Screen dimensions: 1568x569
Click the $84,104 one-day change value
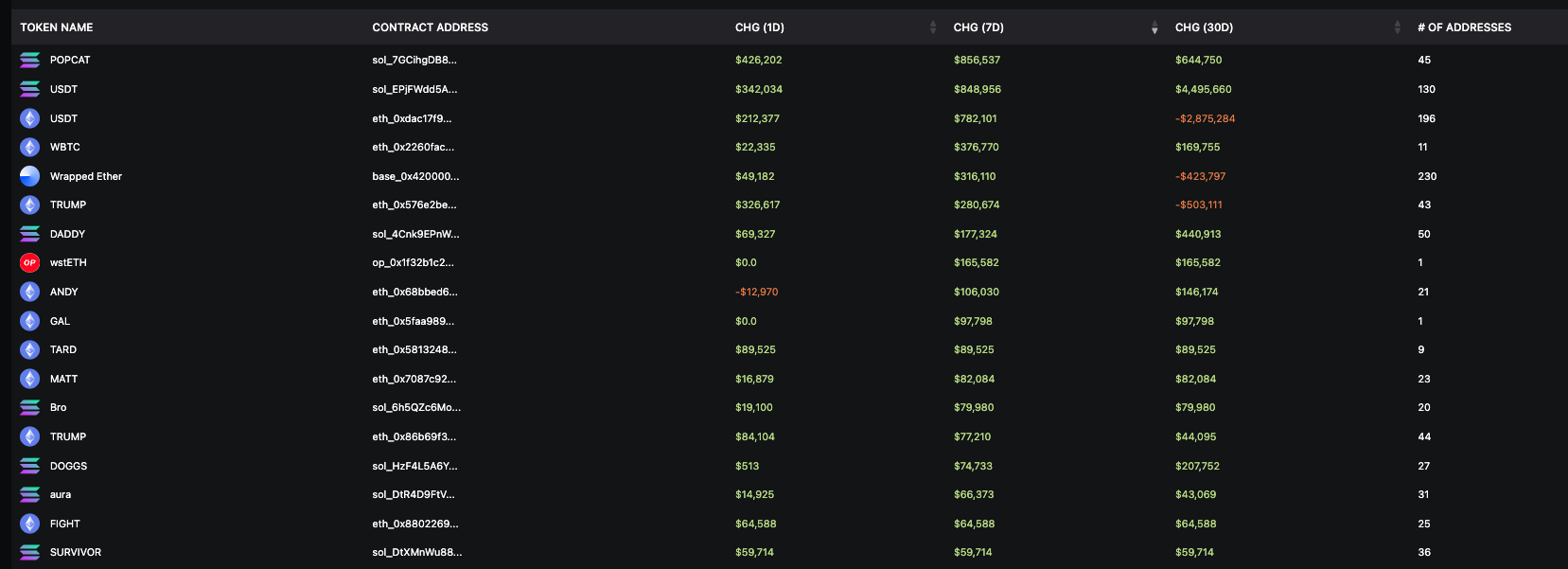(x=755, y=436)
